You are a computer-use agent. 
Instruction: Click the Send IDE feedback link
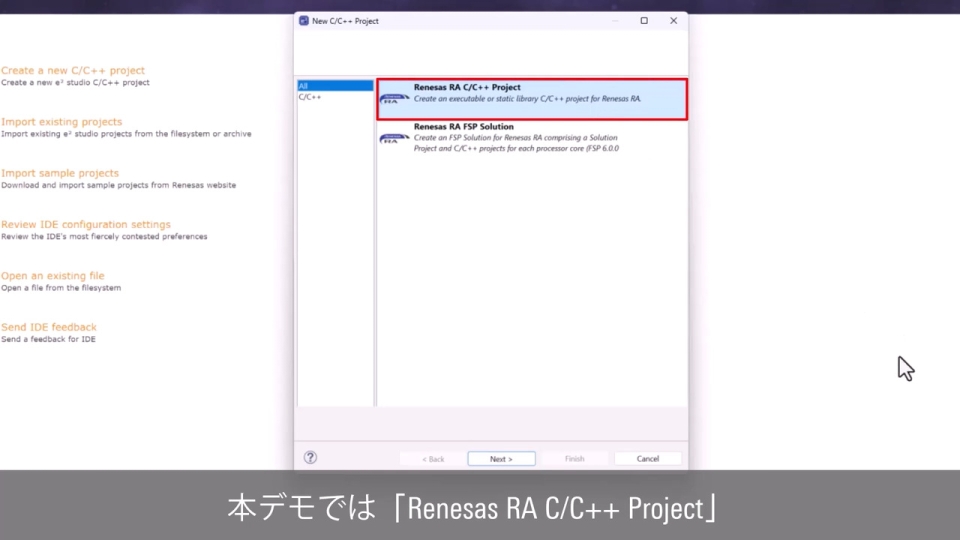point(49,327)
